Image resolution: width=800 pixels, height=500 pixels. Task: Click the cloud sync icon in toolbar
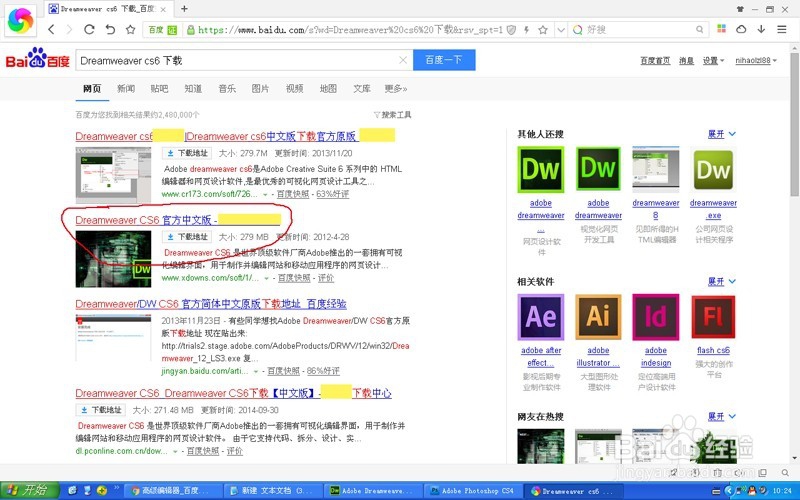[x=741, y=30]
